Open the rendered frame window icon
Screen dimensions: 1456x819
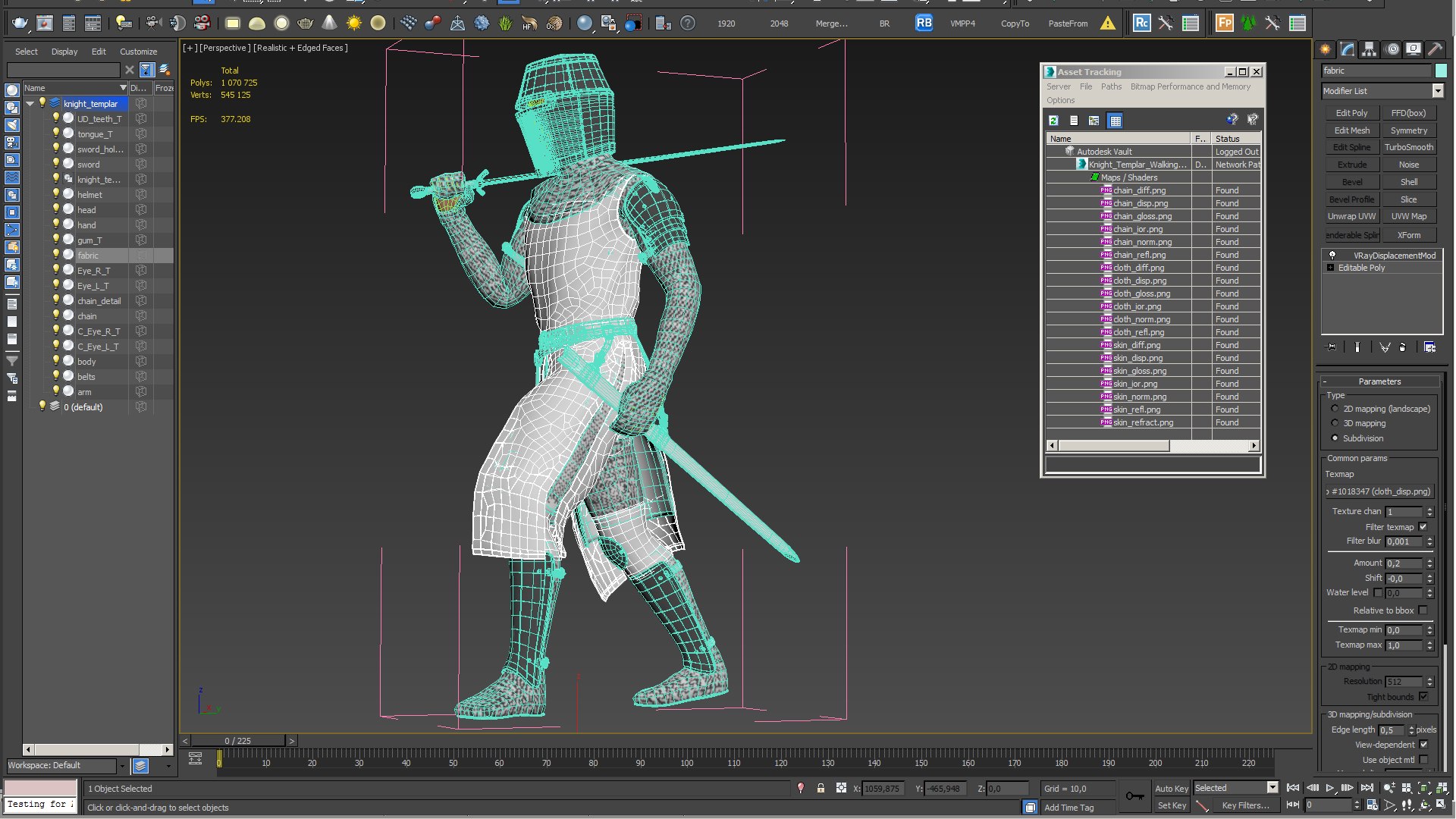point(45,24)
